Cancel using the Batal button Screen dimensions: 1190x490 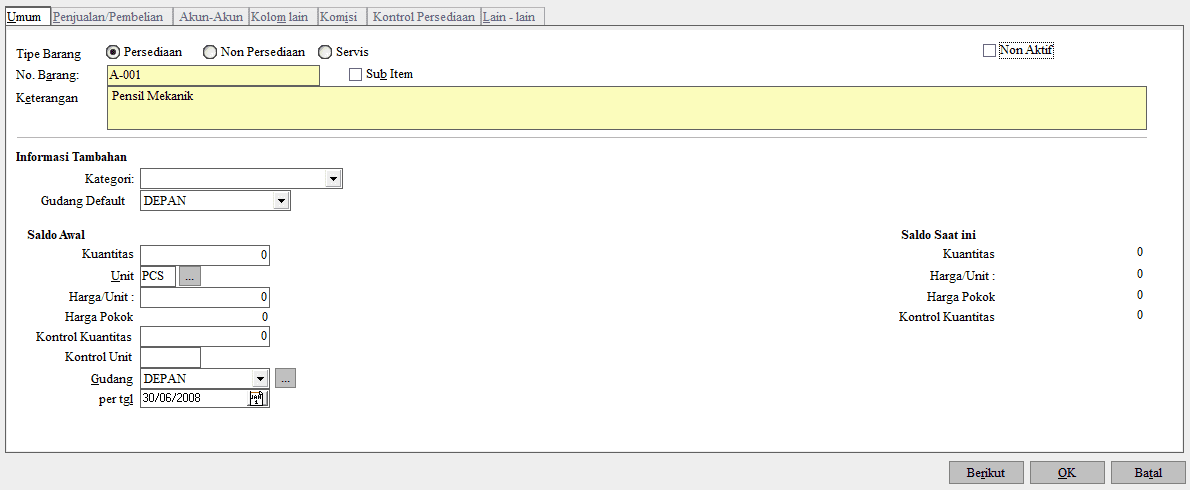pos(1147,473)
